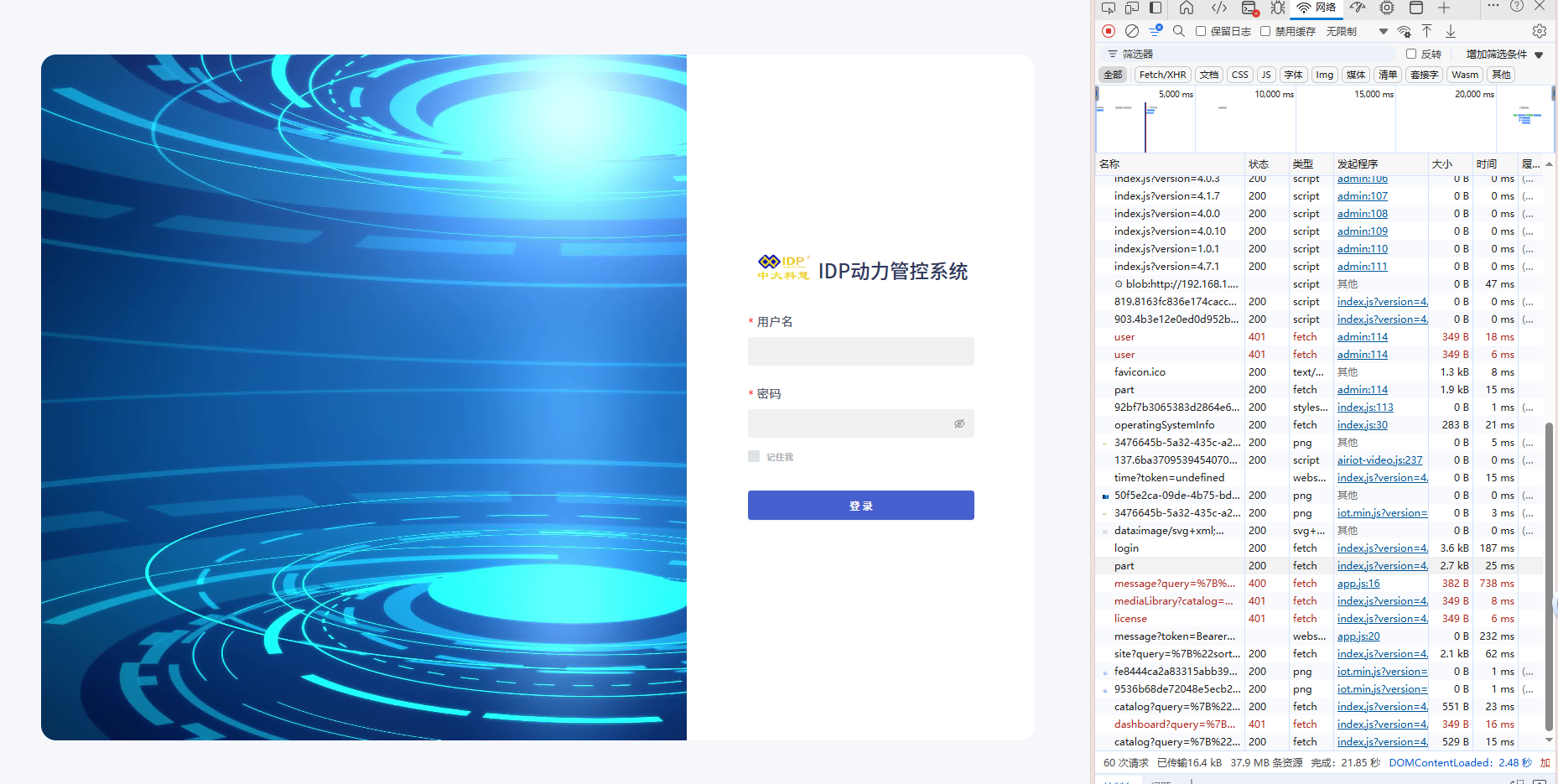Sort by the 状态 column header

coord(1266,164)
